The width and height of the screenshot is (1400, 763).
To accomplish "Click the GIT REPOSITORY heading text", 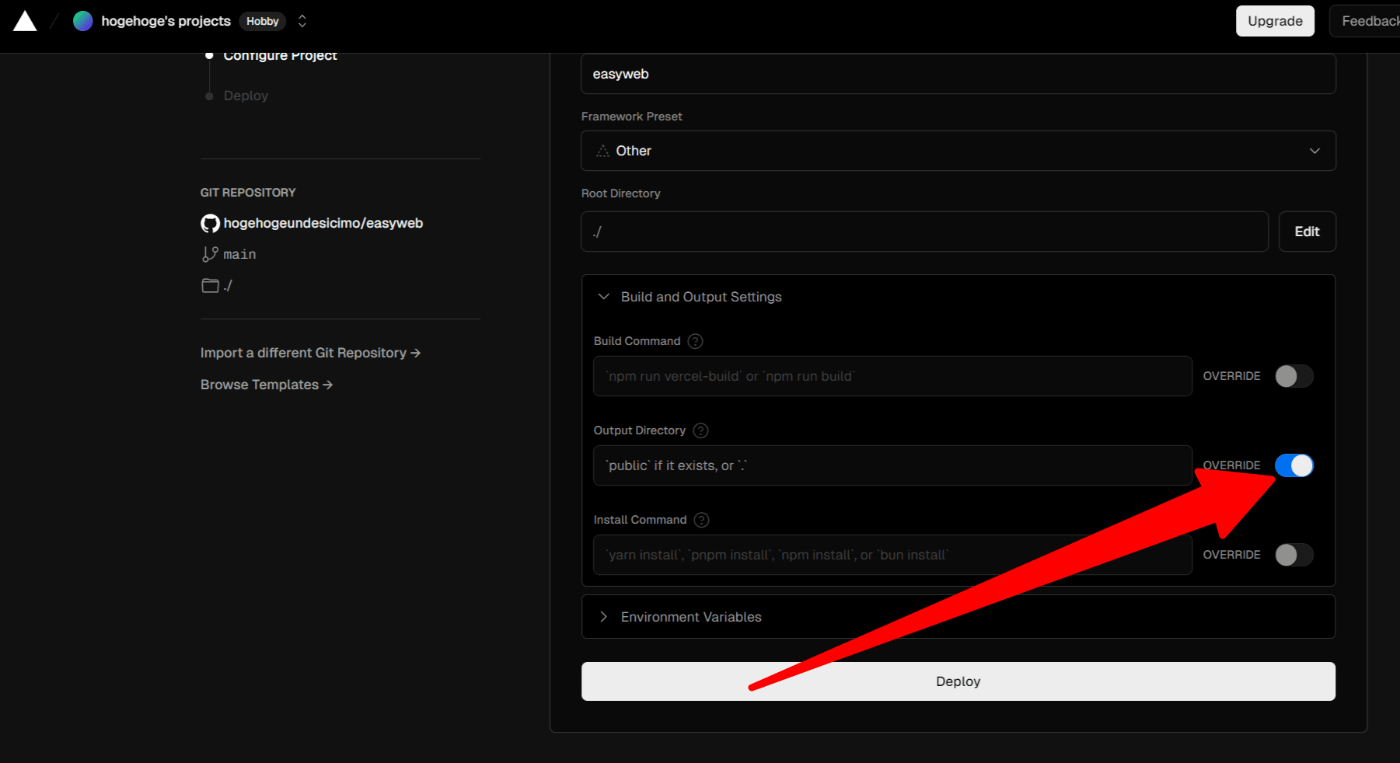I will (248, 193).
